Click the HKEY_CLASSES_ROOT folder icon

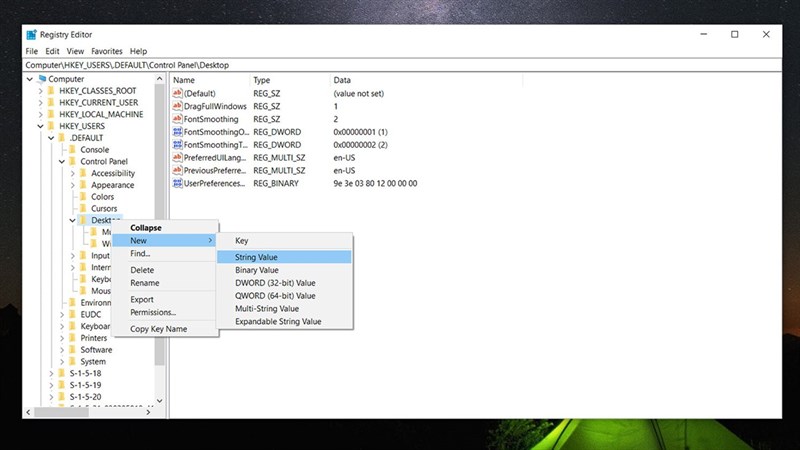click(51, 90)
